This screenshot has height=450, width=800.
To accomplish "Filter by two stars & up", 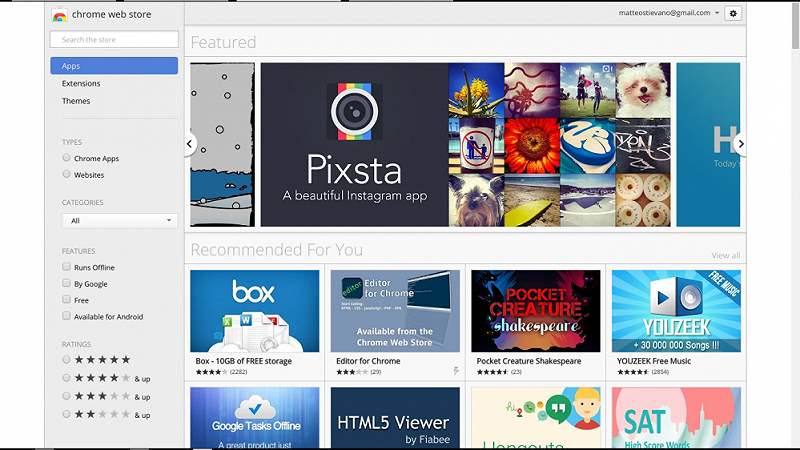I will 66,414.
